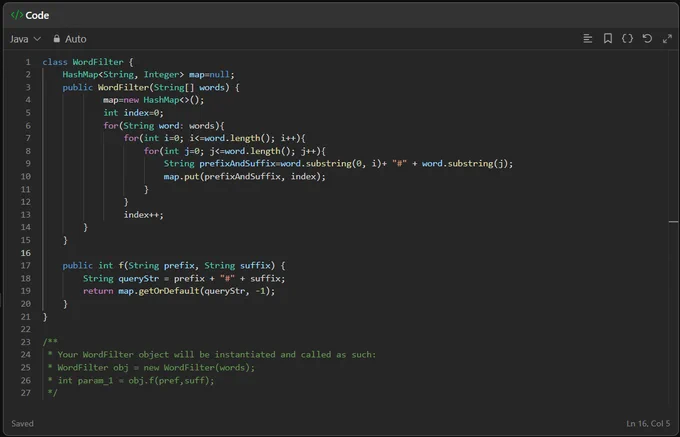This screenshot has height=437, width=680.
Task: Click the Auto lock icon
Action: [x=56, y=39]
